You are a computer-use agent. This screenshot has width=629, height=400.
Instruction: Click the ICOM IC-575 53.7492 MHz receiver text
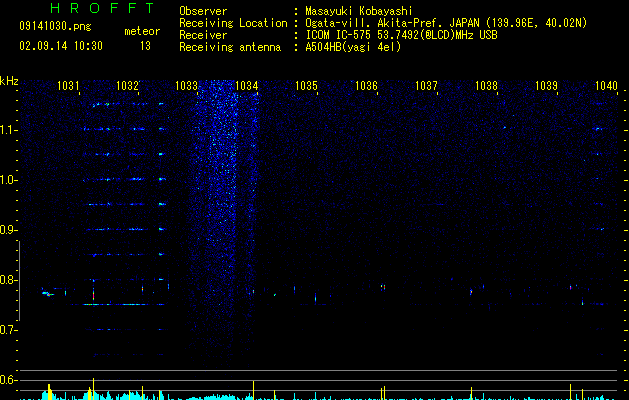pos(401,35)
